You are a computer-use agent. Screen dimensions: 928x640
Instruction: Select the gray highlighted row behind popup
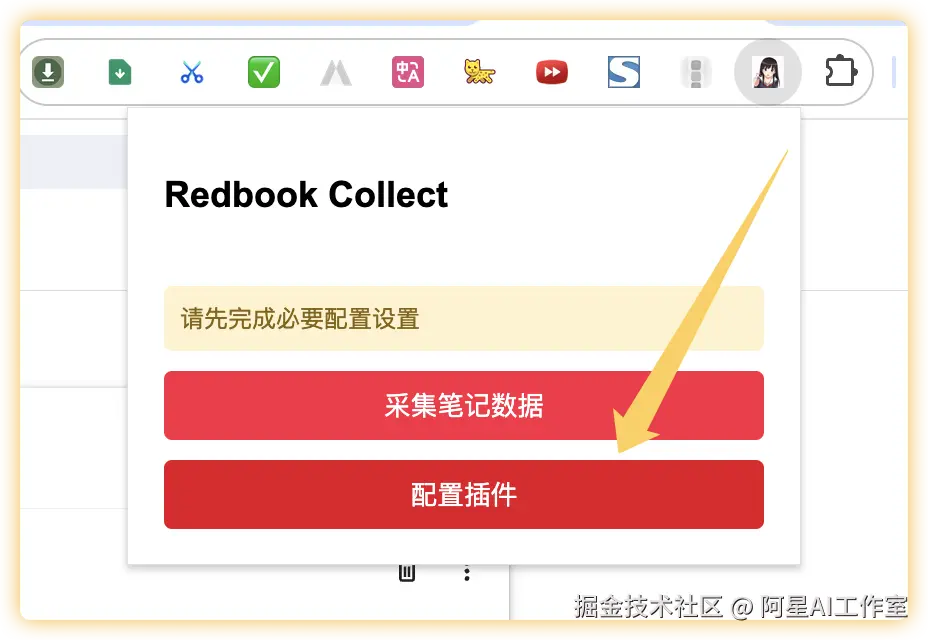(x=74, y=162)
